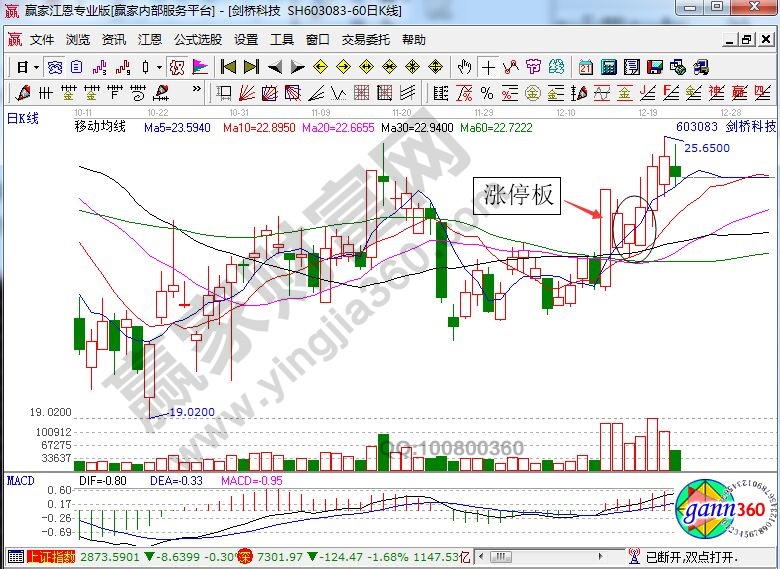
Task: Activate the crosshair cursor tool
Action: (488, 67)
